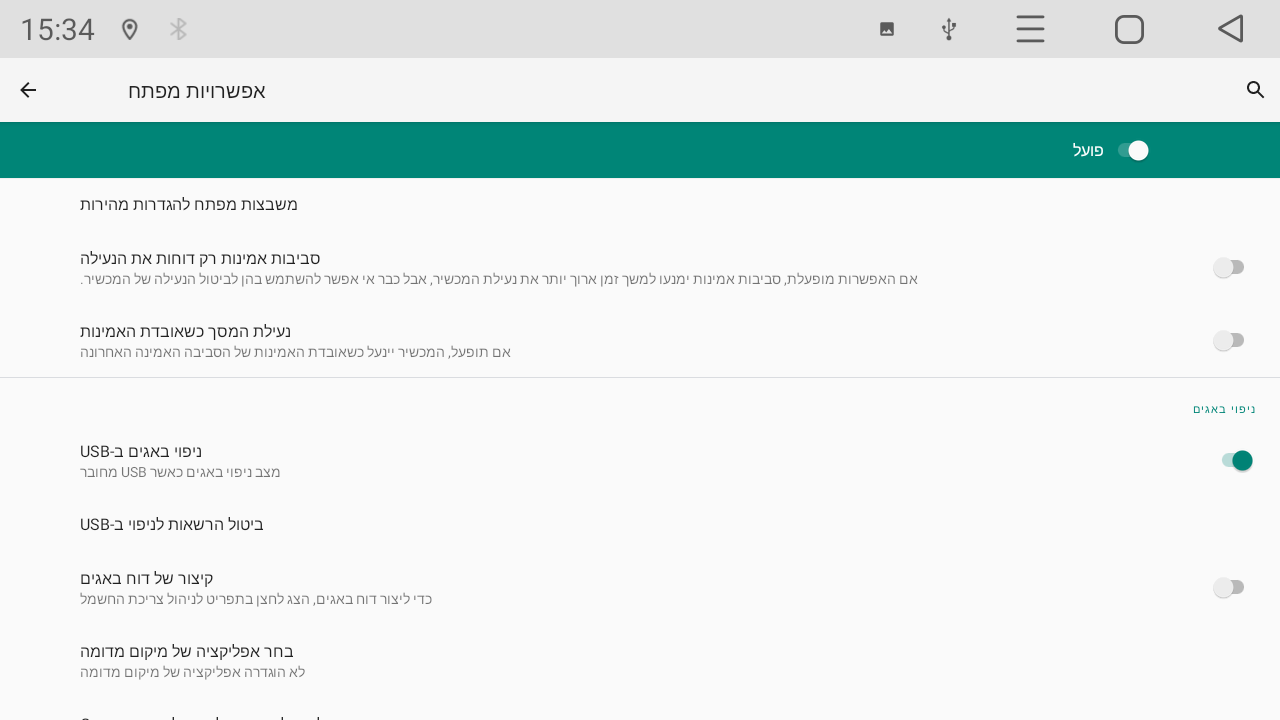
Task: Tap the Bluetooth status icon
Action: (x=178, y=29)
